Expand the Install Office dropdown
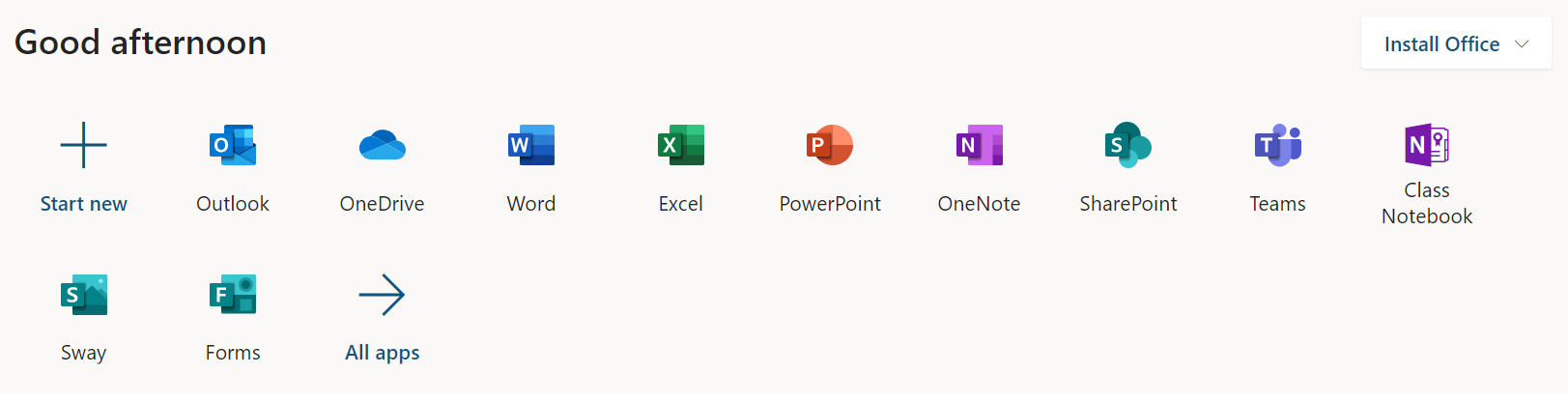 [x=1440, y=44]
